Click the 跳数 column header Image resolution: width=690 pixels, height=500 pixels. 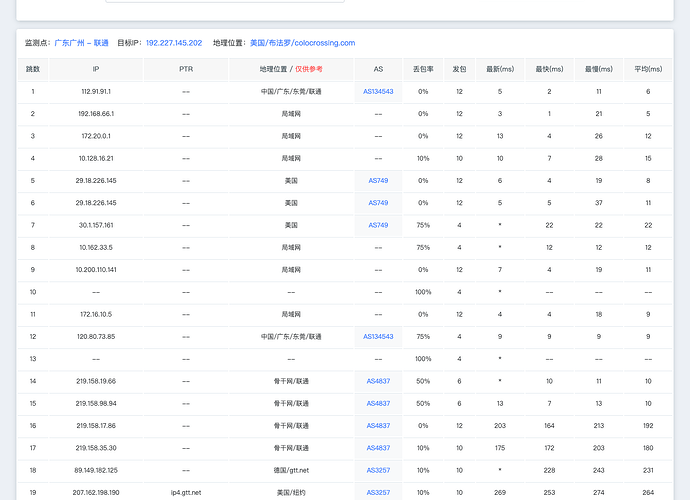(33, 69)
